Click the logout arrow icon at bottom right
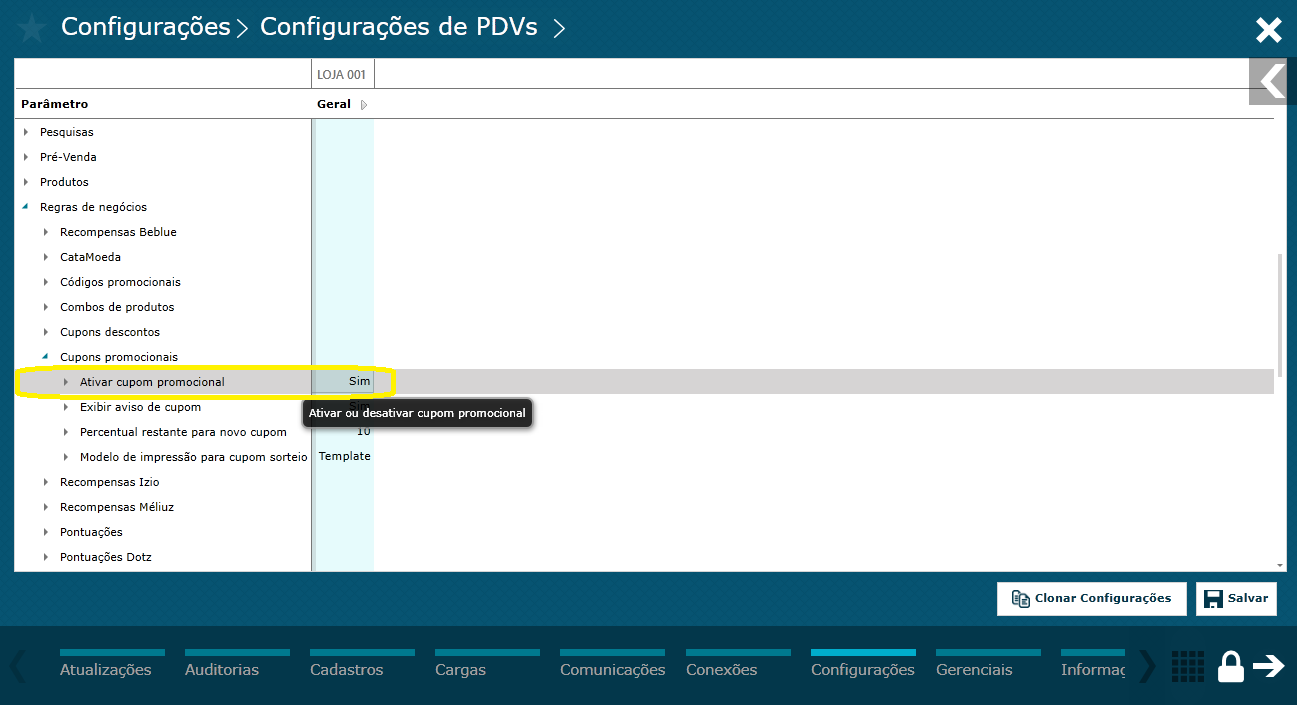Screen dimensions: 1297x705 [x=1271, y=666]
